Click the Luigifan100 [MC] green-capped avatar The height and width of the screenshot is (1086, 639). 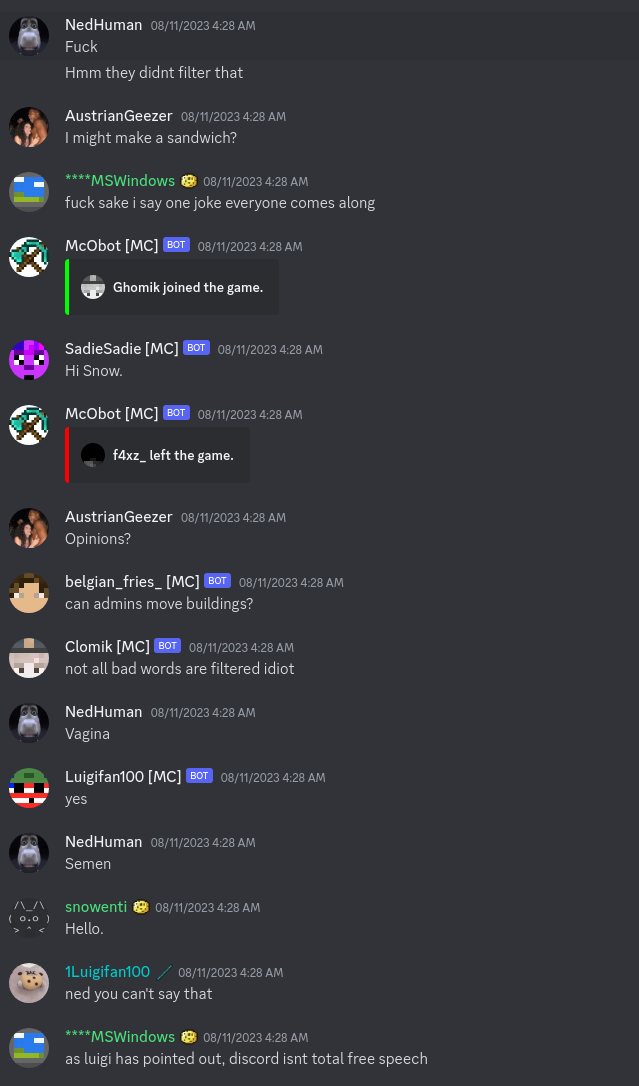click(x=29, y=788)
